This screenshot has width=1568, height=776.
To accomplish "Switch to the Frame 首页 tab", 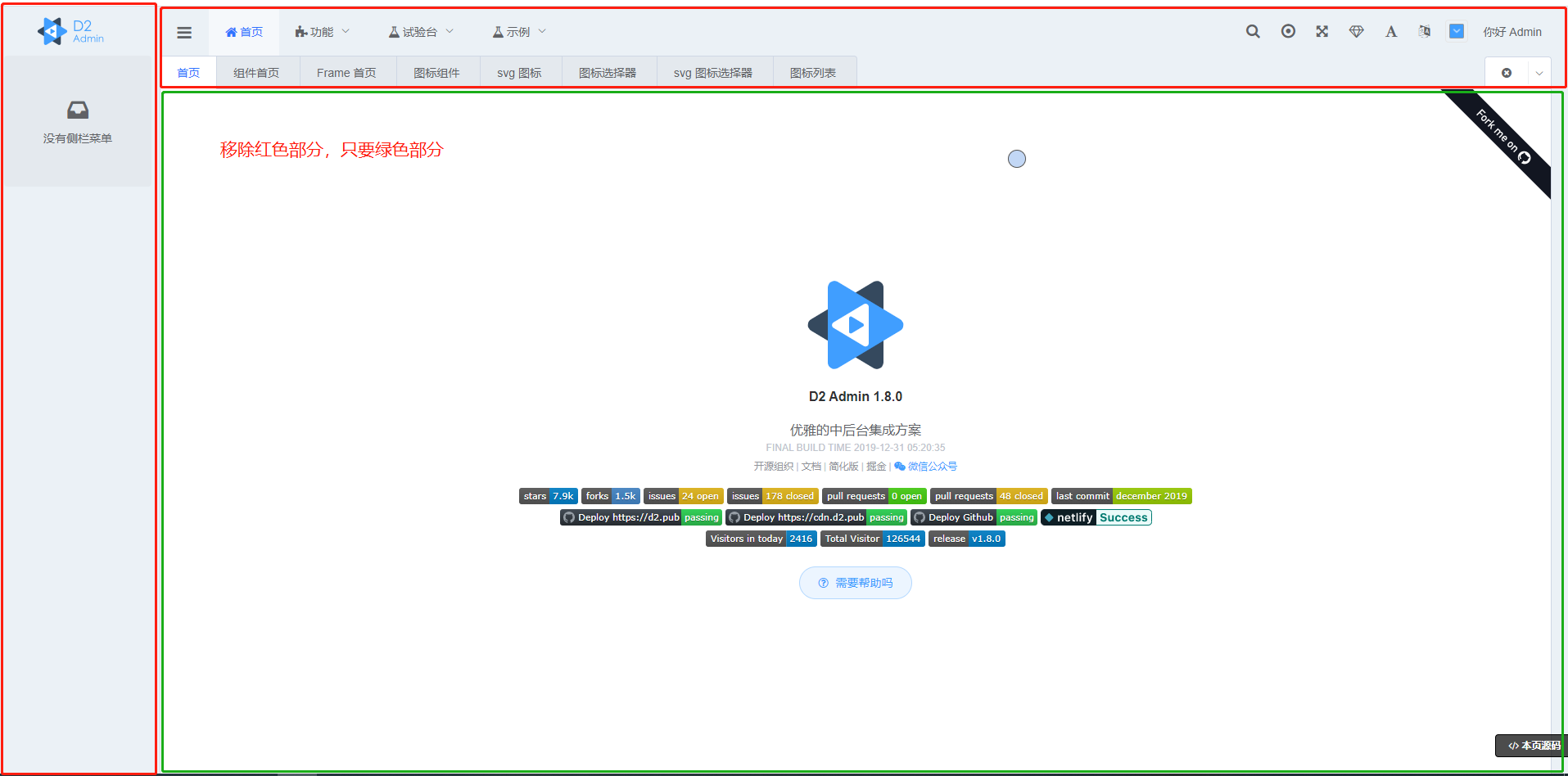I will 346,73.
